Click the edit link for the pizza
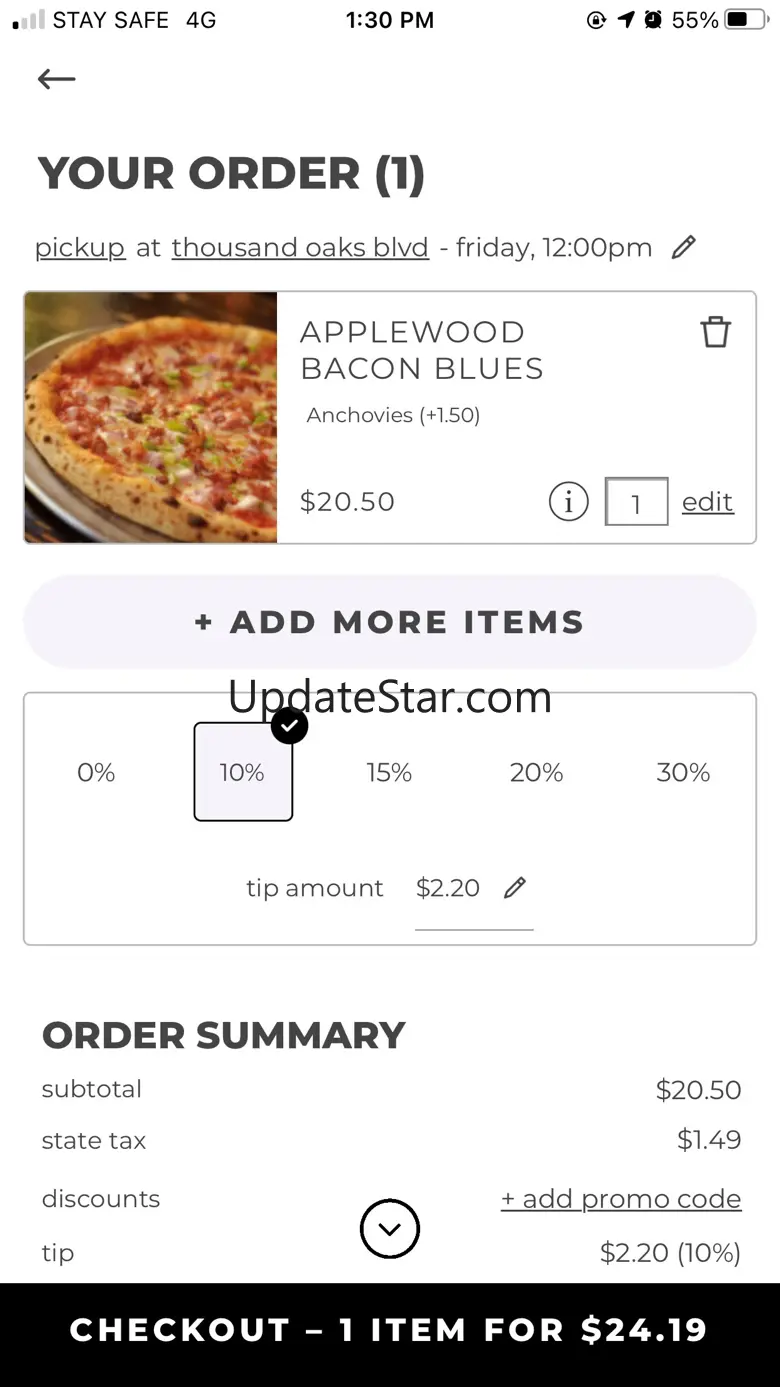This screenshot has height=1387, width=780. (x=707, y=502)
